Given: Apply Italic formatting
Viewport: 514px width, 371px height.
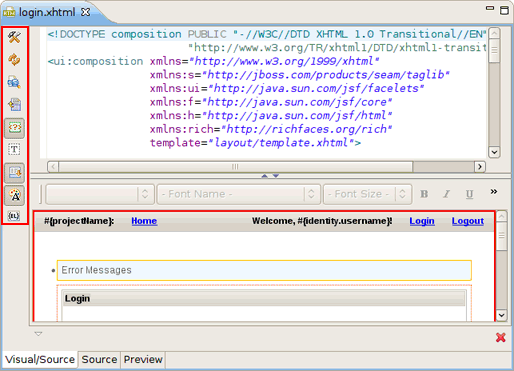Looking at the screenshot, I should 447,194.
